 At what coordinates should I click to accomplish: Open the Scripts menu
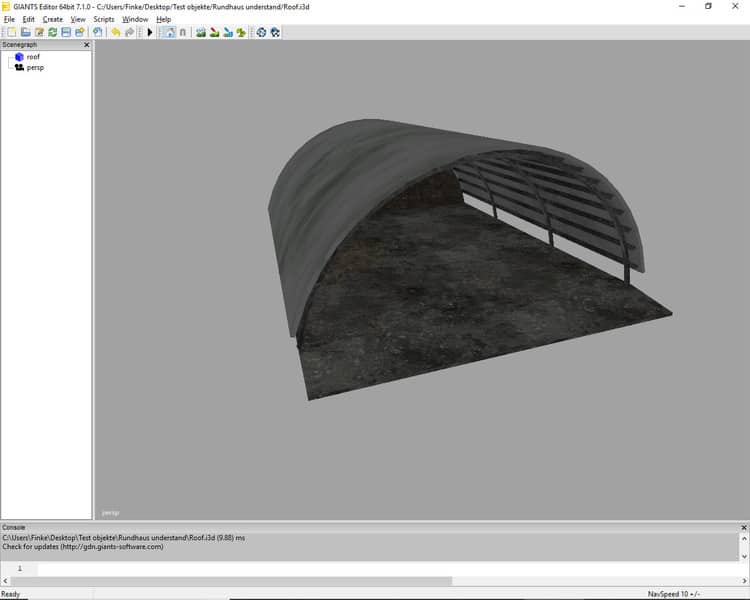click(104, 19)
